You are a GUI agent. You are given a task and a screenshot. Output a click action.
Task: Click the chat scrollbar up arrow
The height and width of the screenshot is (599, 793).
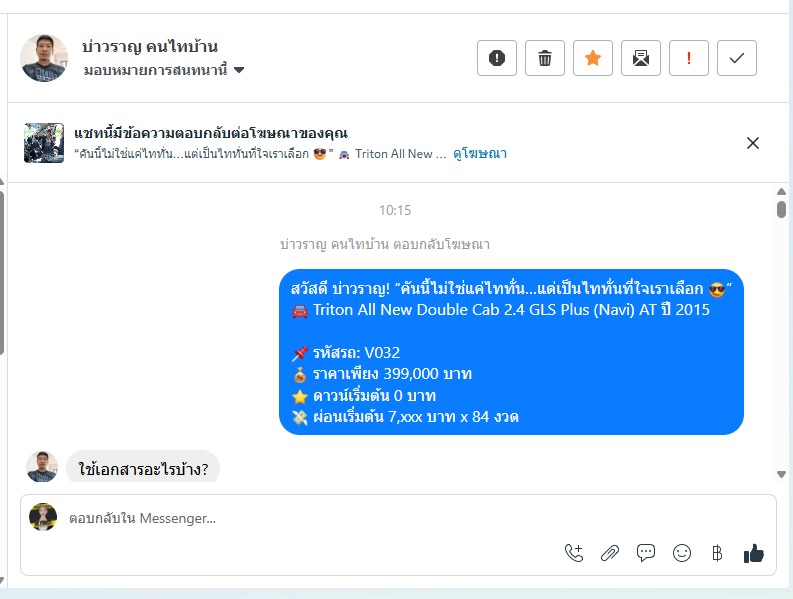click(x=781, y=191)
